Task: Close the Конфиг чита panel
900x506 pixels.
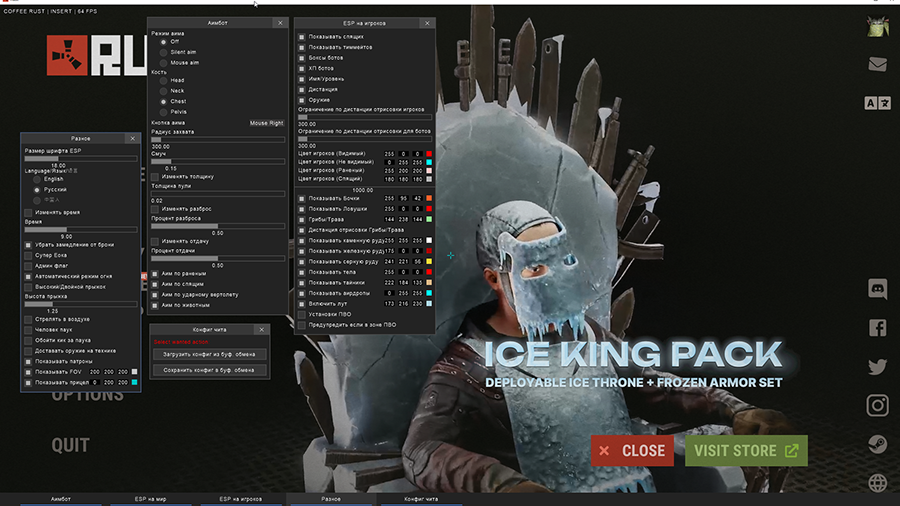Action: [262, 330]
